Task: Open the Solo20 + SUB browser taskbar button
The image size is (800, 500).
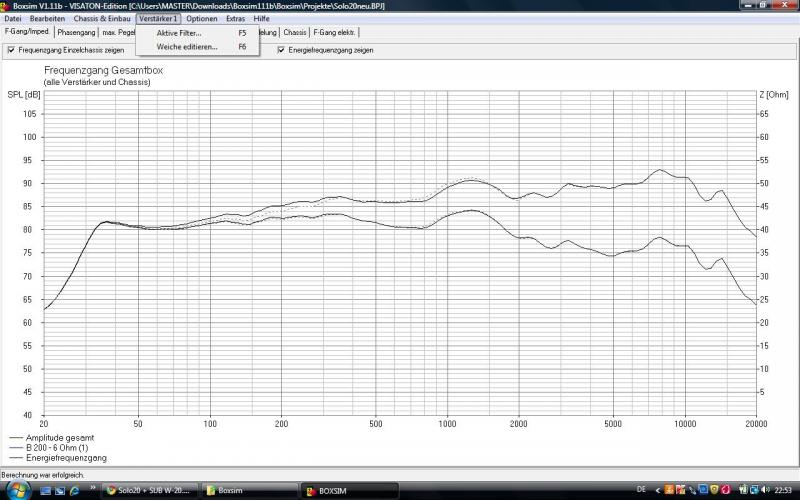Action: coord(151,490)
